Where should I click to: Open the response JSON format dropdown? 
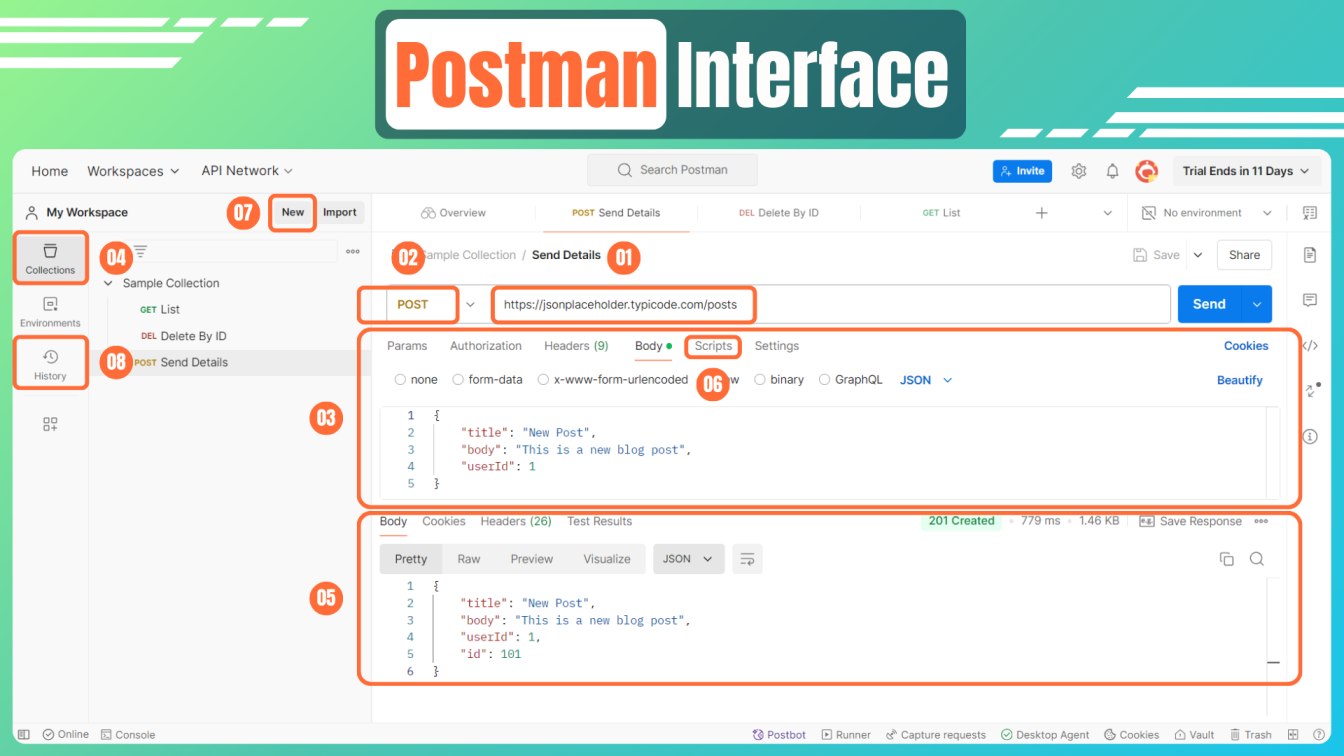point(689,559)
